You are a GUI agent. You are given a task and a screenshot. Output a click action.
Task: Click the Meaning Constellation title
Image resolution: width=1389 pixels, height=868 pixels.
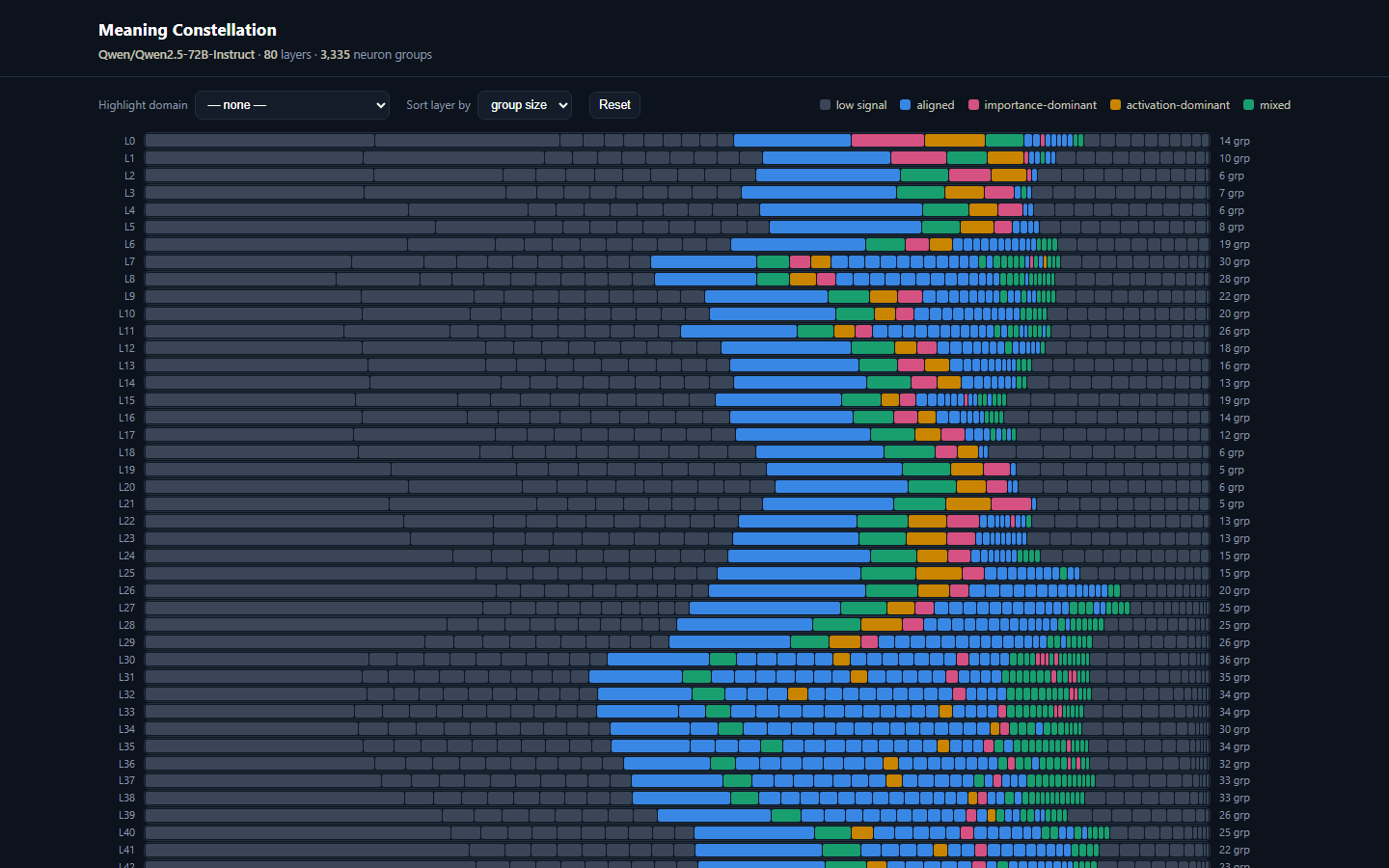point(187,30)
